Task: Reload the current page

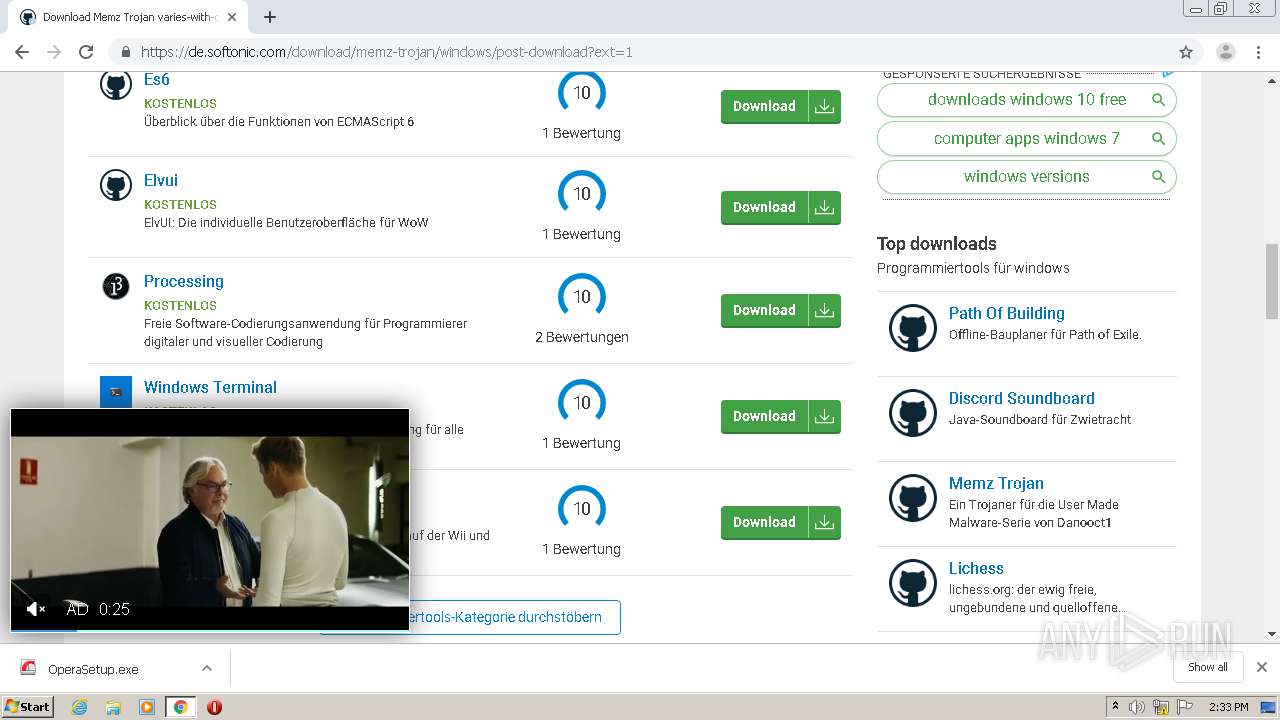Action: 86,52
